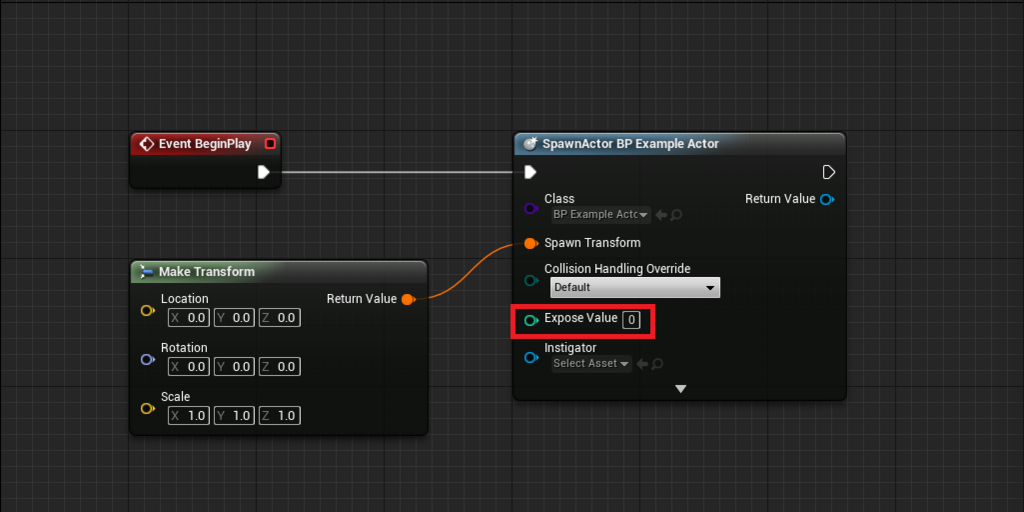Click the Location Z field
The height and width of the screenshot is (512, 1024).
(x=280, y=318)
